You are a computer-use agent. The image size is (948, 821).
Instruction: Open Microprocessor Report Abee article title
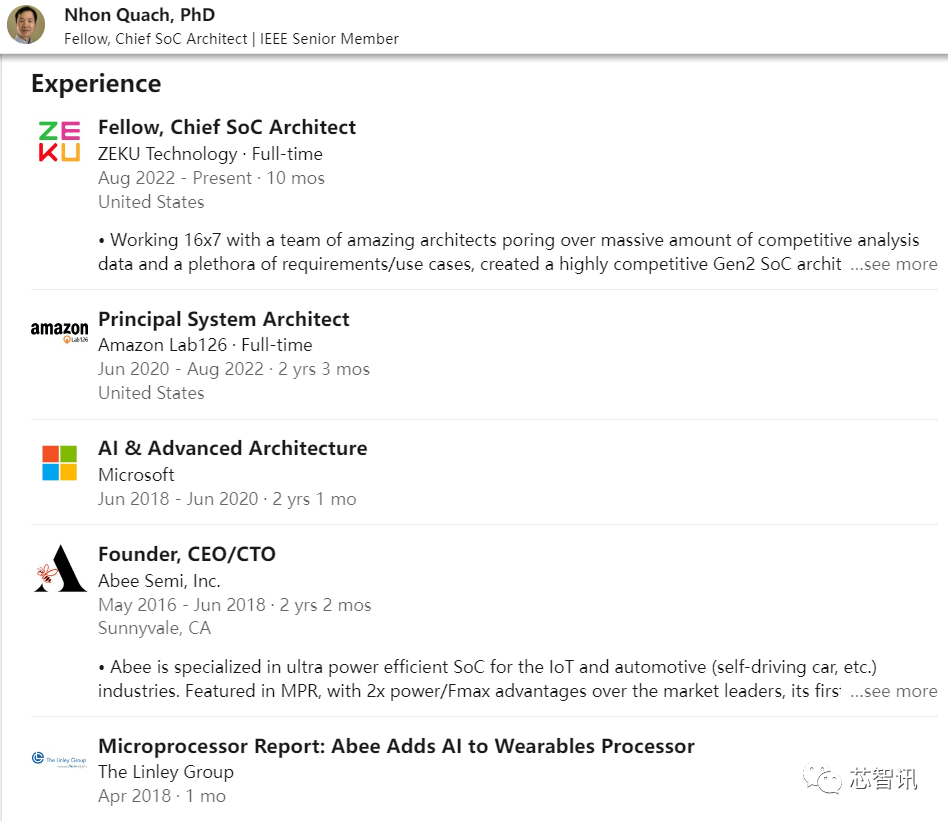coord(397,746)
